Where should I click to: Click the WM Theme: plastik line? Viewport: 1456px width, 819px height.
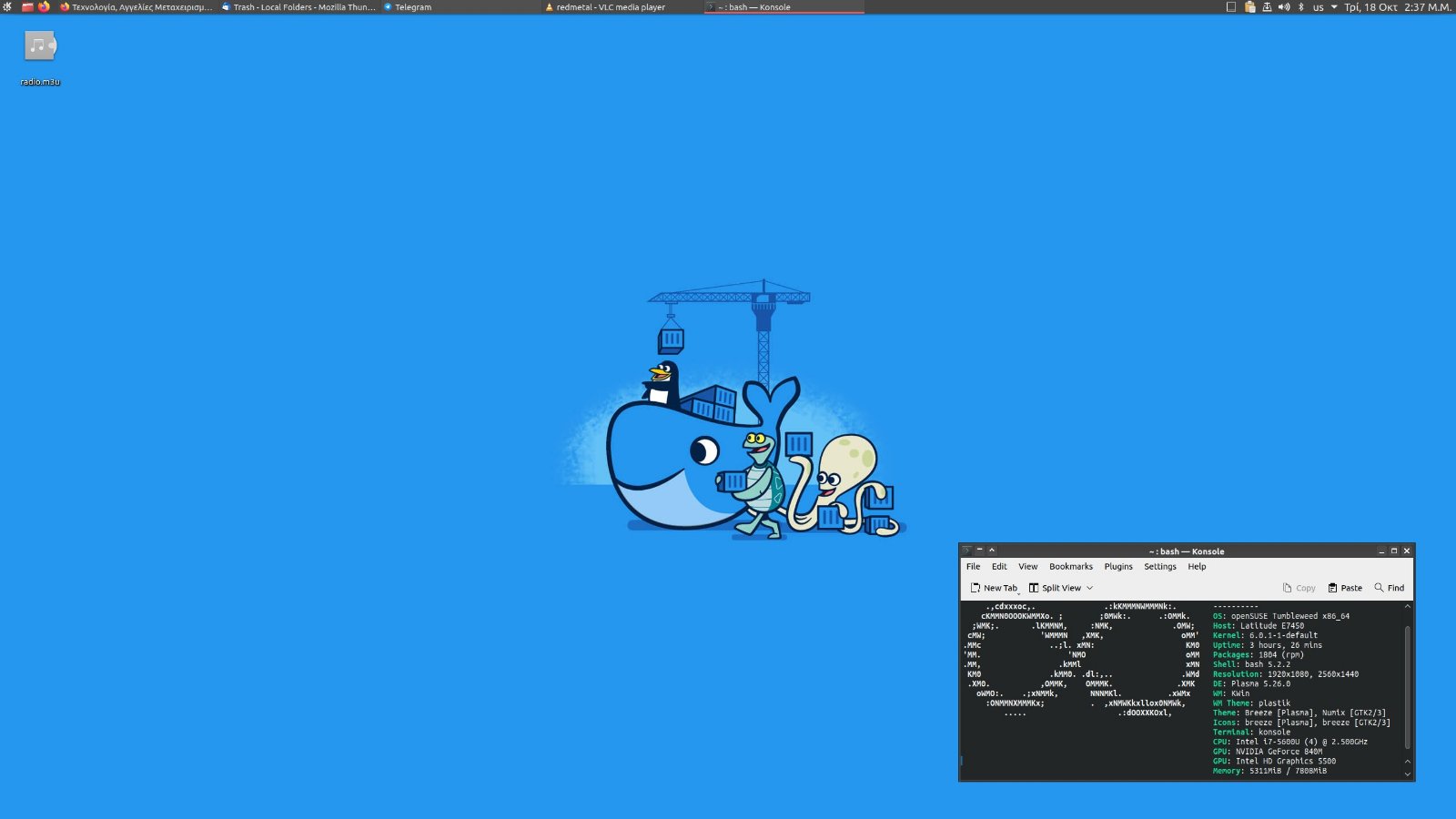[x=1251, y=703]
